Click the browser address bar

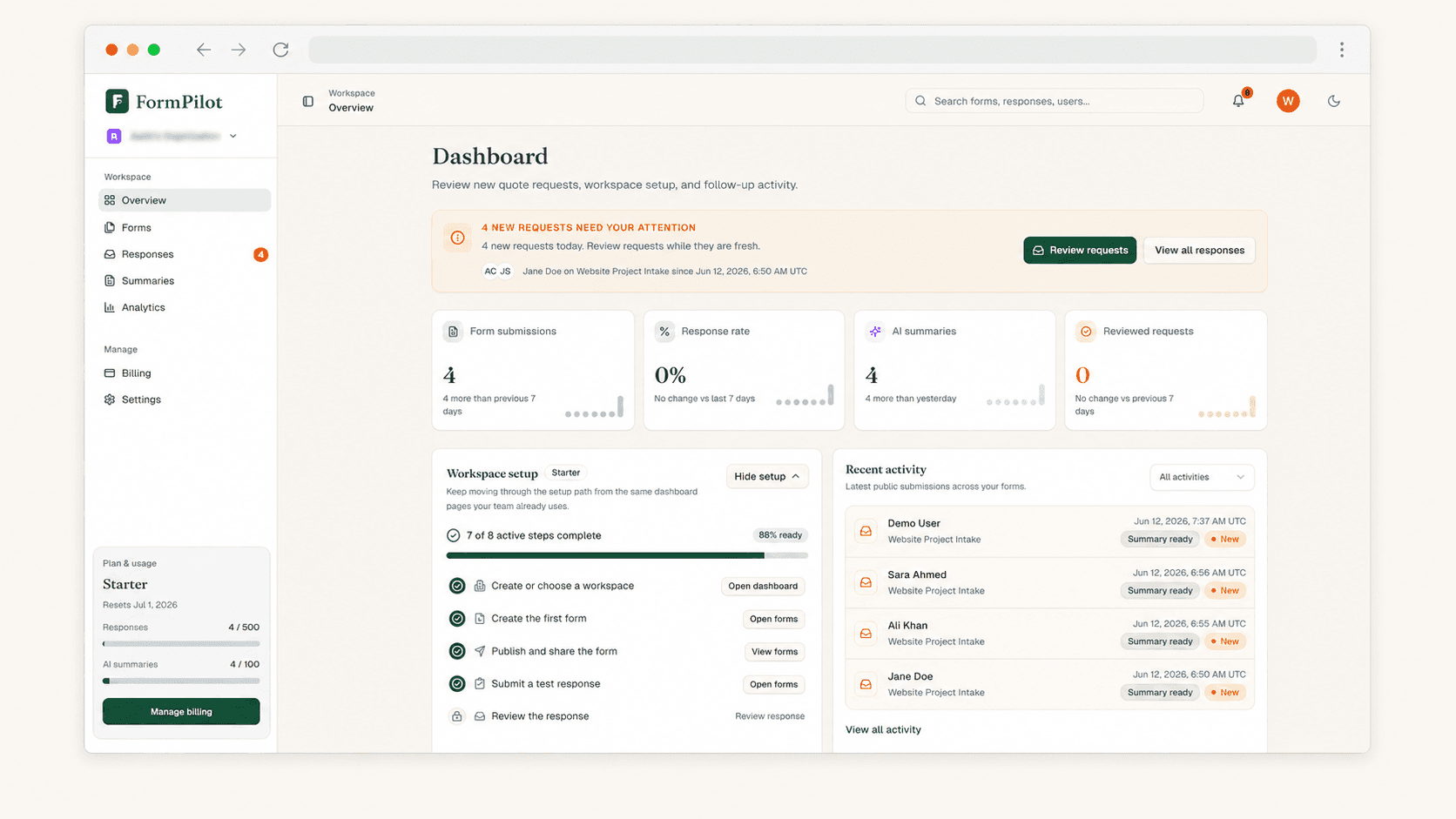(812, 50)
